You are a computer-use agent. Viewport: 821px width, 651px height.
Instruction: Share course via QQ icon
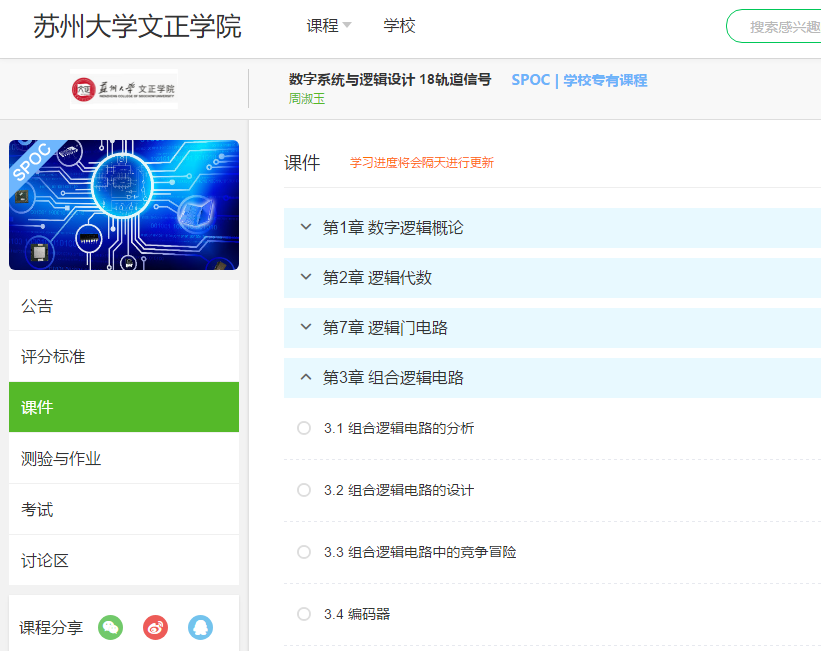tap(200, 627)
